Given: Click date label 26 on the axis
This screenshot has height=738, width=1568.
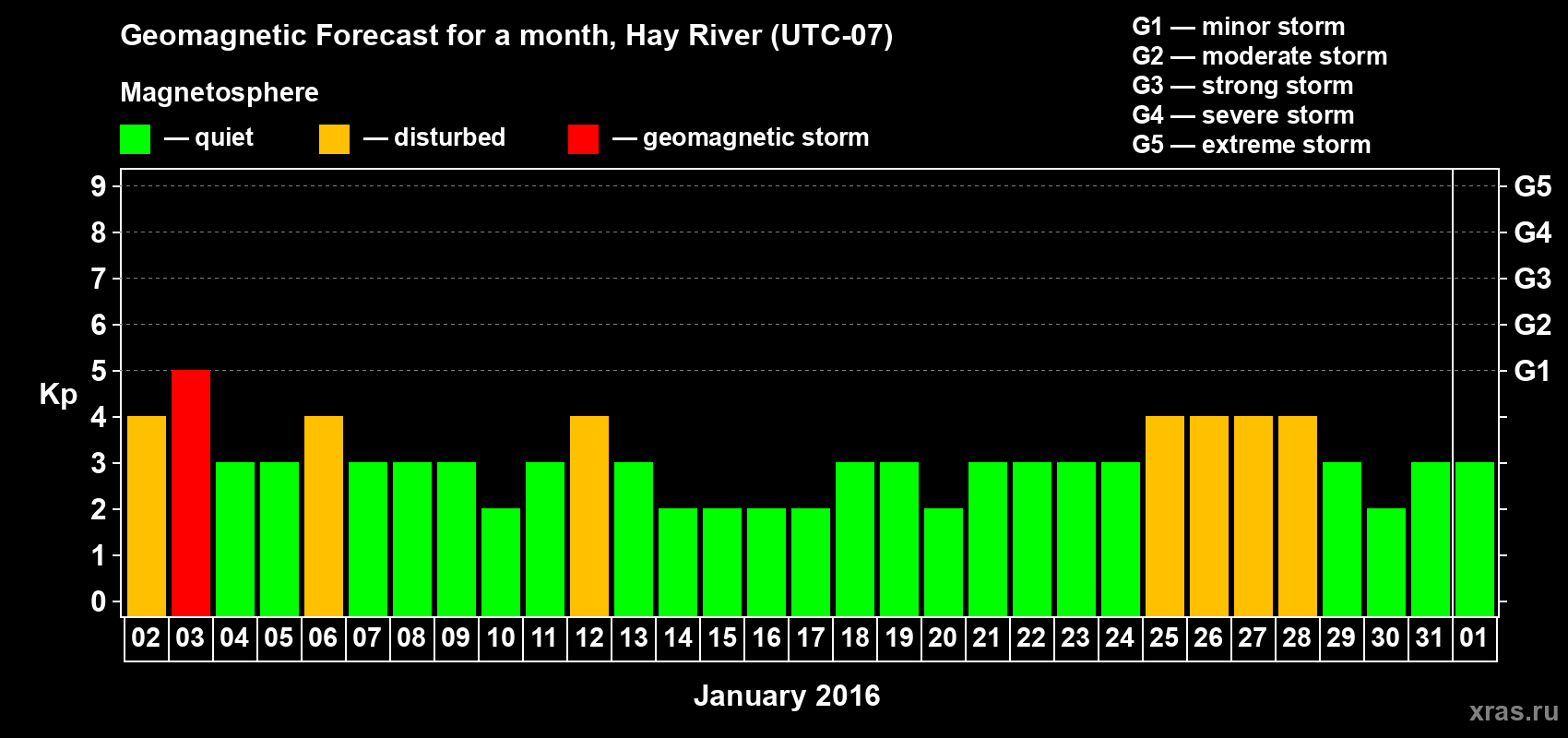Looking at the screenshot, I should pos(1208,637).
